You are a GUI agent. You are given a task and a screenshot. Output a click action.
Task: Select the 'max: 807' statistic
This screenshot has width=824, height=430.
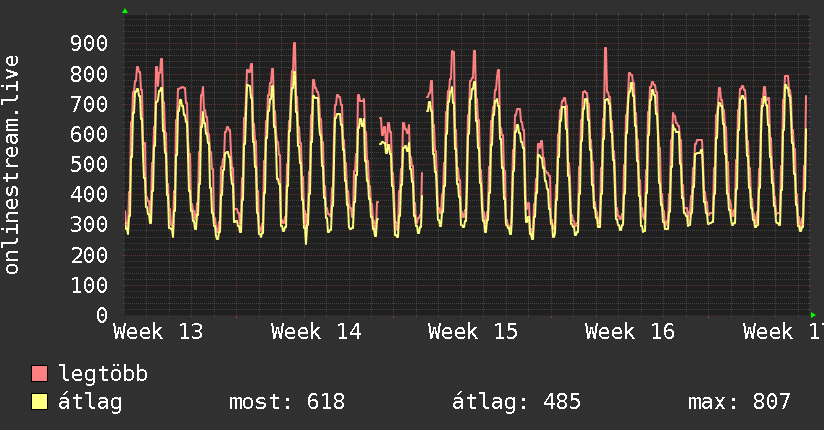(739, 402)
